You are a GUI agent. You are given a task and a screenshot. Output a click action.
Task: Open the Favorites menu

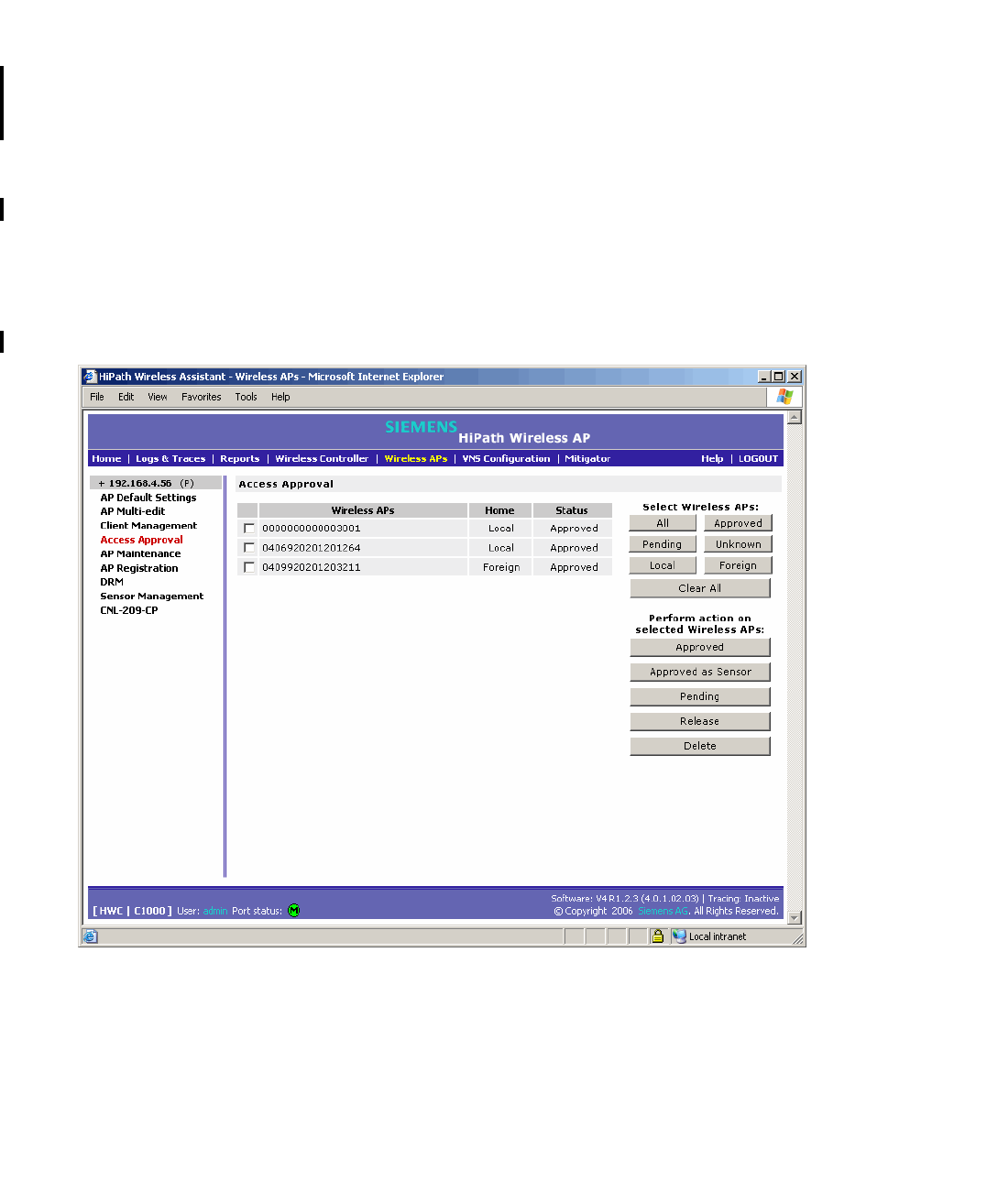(x=202, y=397)
